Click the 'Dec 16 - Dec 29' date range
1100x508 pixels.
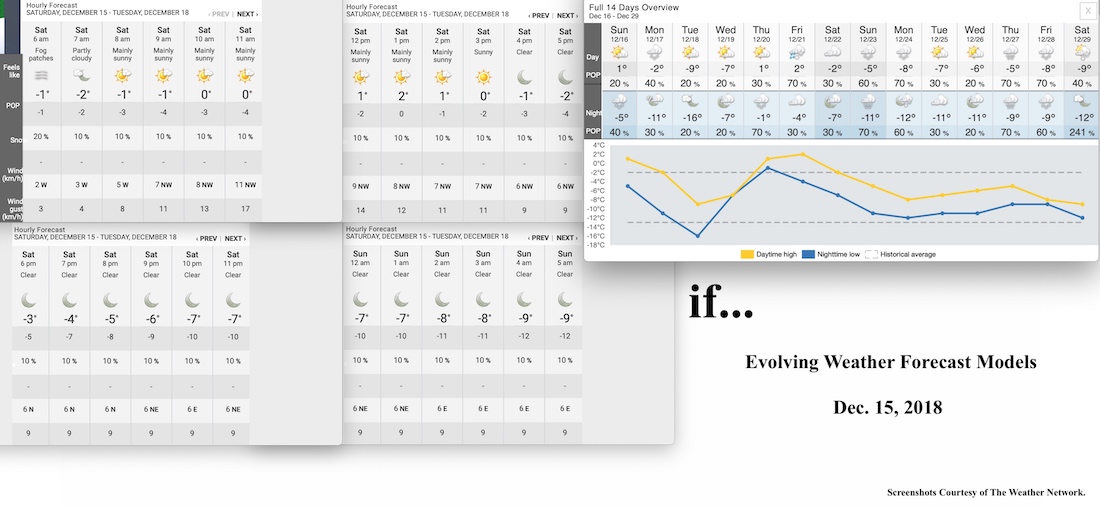point(613,15)
